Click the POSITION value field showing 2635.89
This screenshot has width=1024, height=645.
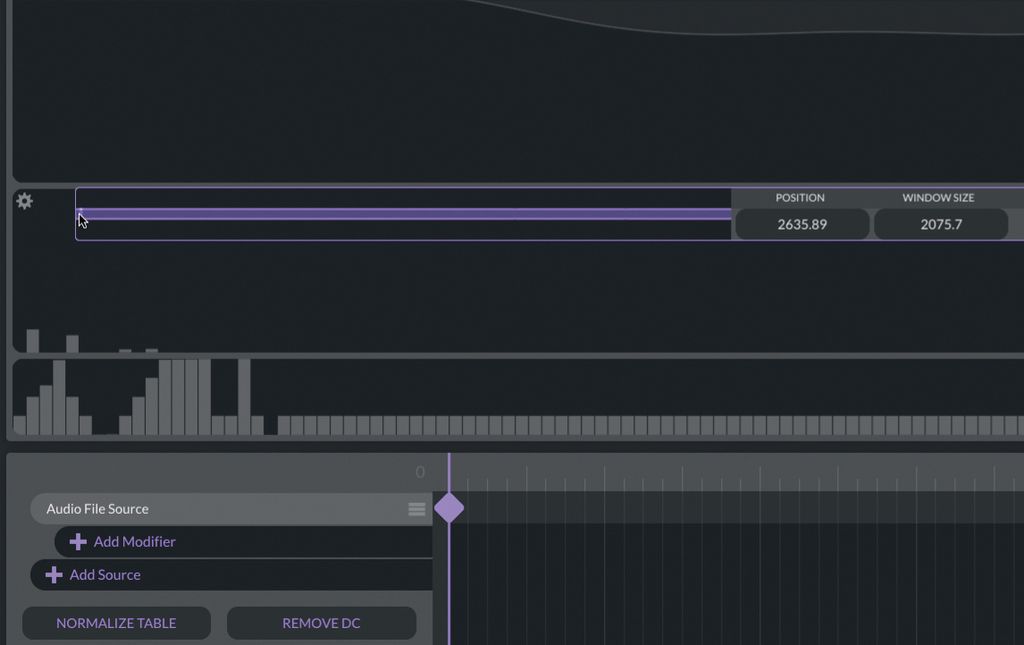[801, 224]
